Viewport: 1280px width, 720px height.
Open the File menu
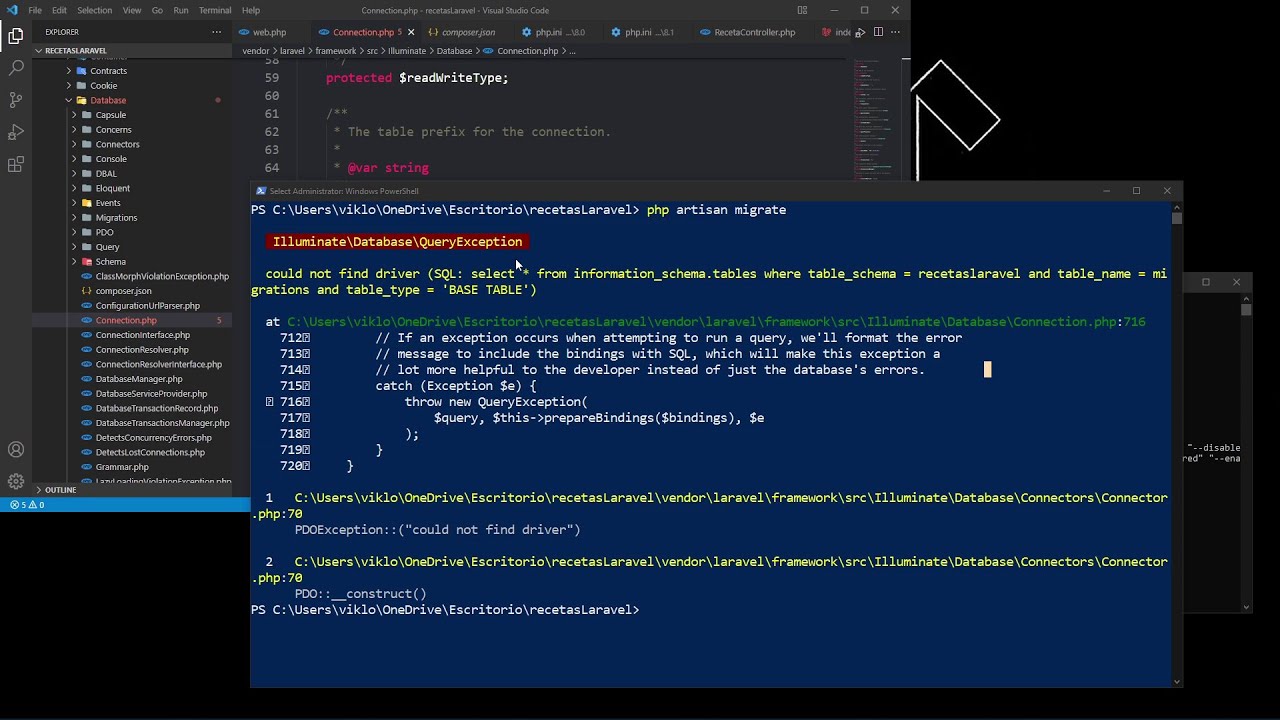pyautogui.click(x=35, y=10)
